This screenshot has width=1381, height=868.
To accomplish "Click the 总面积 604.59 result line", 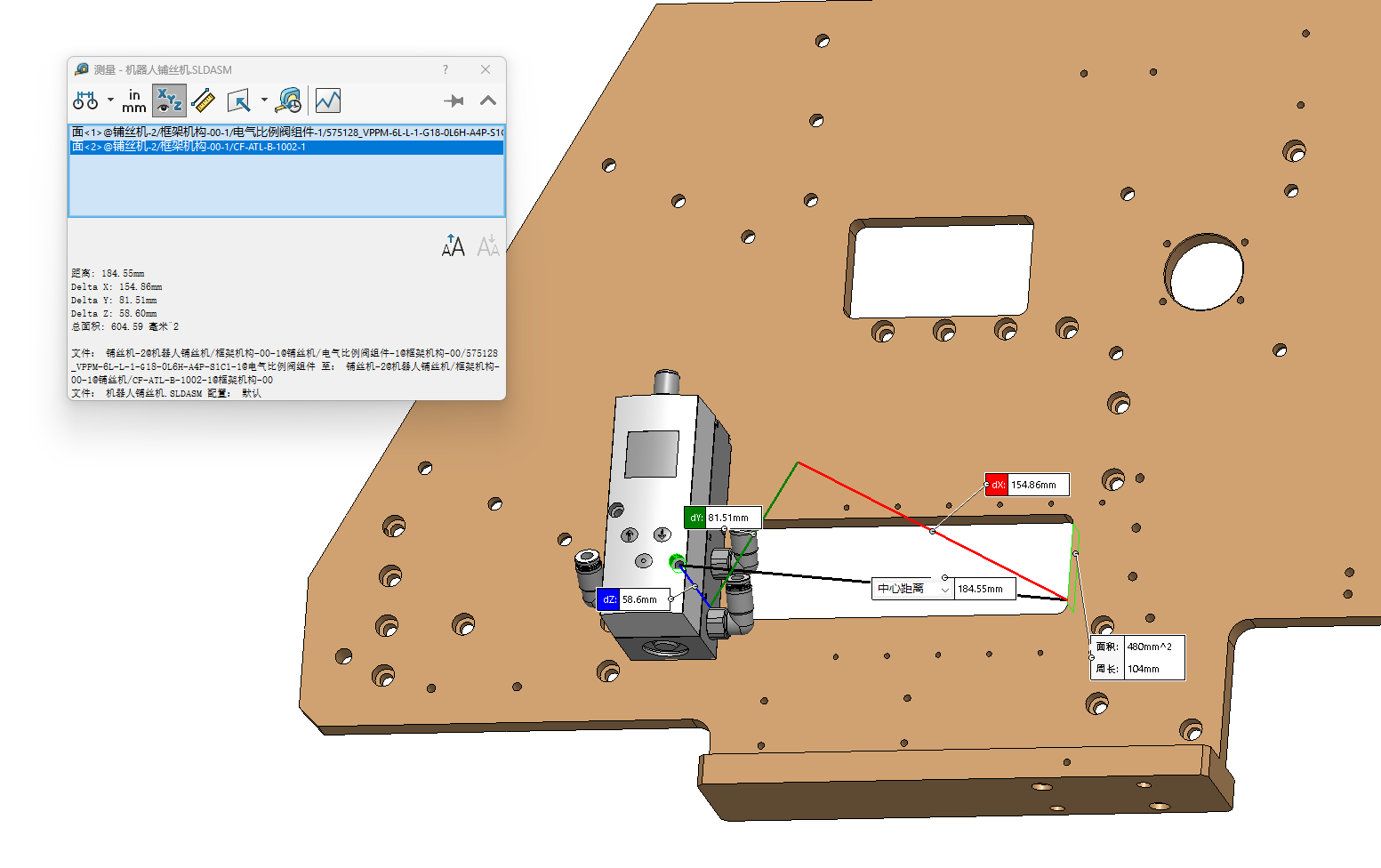I will 124,326.
